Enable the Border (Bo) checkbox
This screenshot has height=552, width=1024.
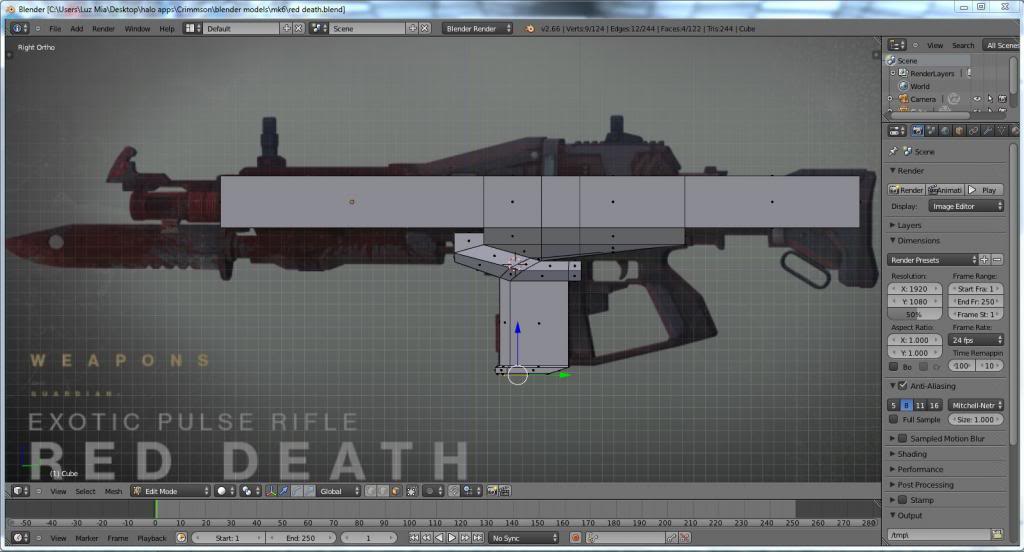893,367
